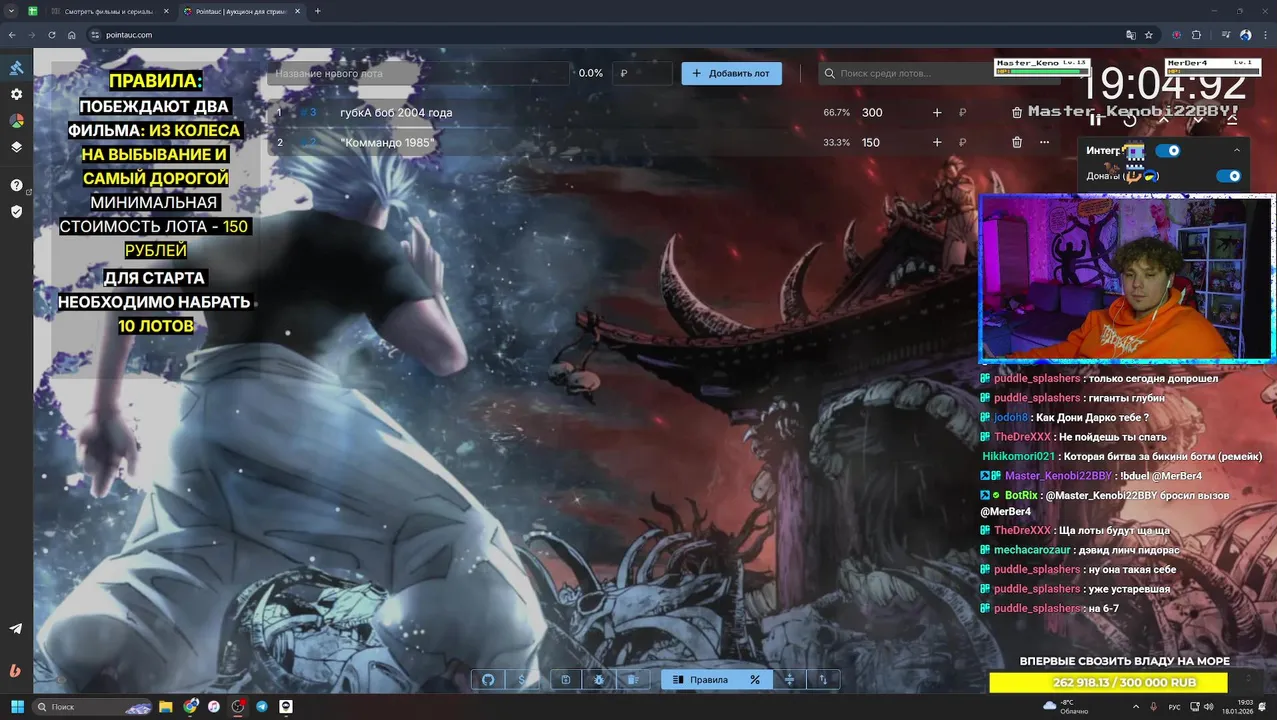Open Telegram from the taskbar

(x=262, y=706)
